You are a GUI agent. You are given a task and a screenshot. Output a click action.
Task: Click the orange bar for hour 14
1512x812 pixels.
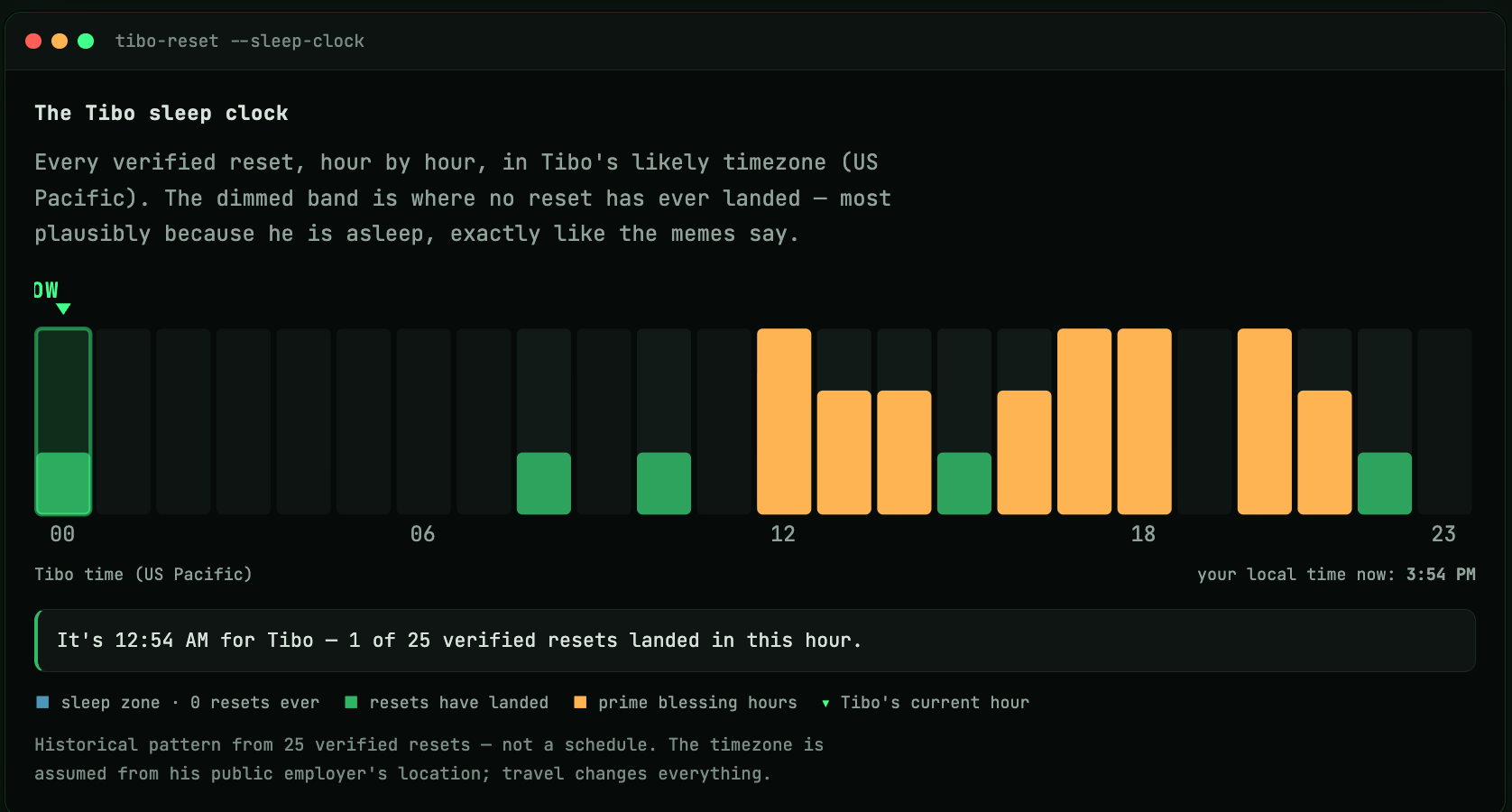(x=904, y=452)
